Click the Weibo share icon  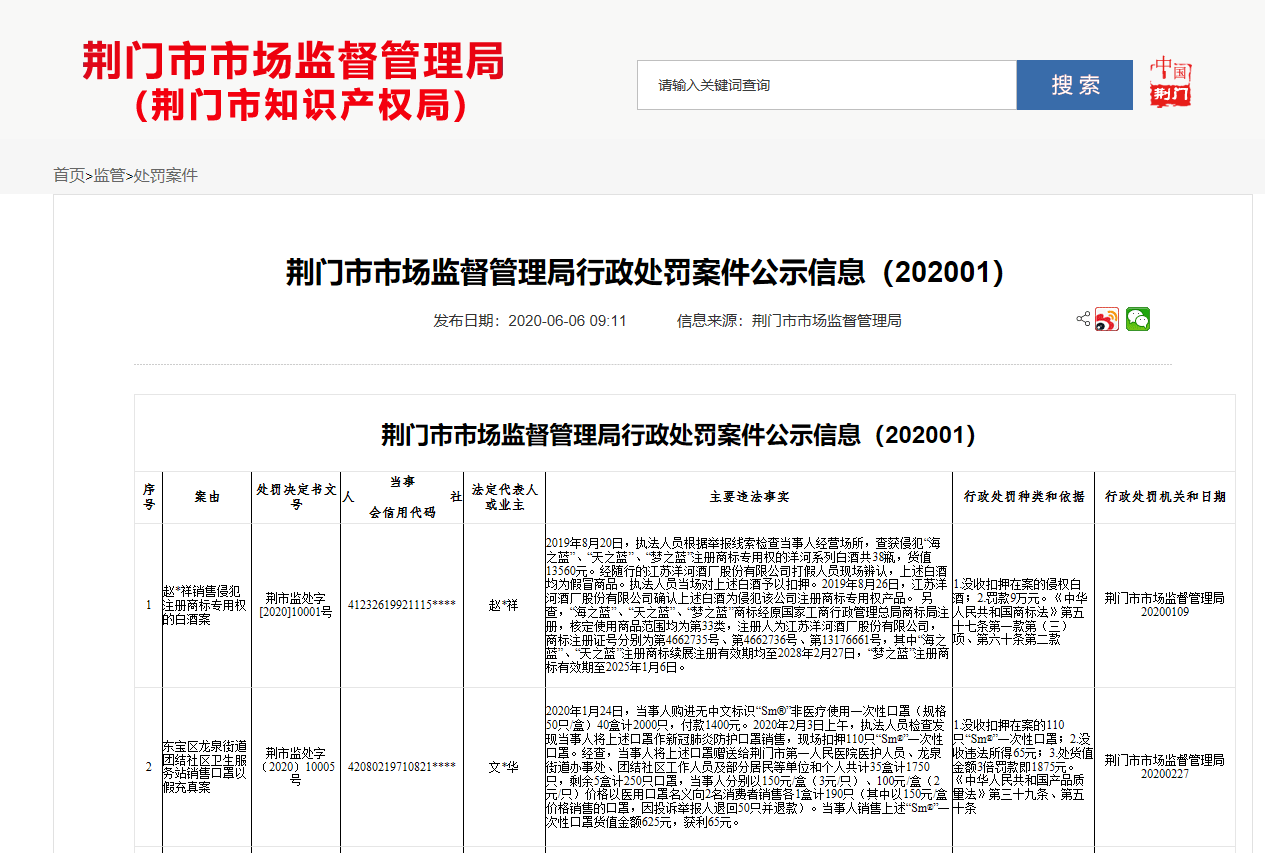(x=1107, y=319)
